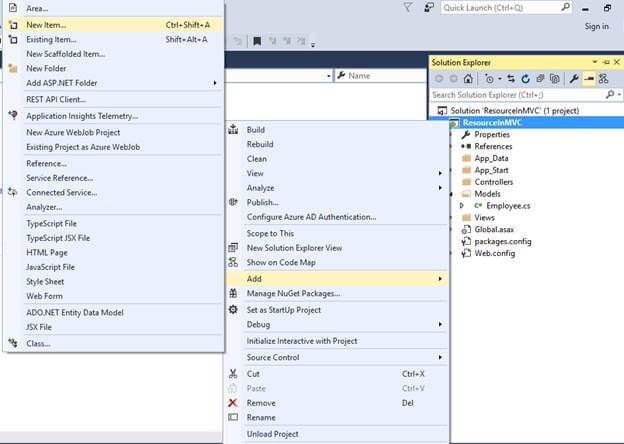
Task: Select Global.asax file in tree
Action: click(x=494, y=229)
